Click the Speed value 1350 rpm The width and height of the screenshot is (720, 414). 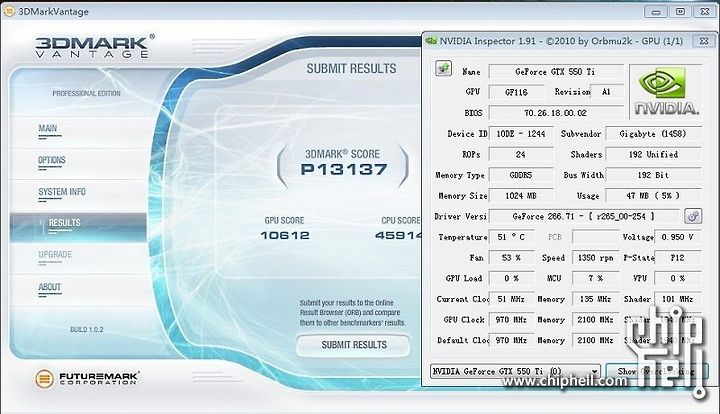[595, 257]
